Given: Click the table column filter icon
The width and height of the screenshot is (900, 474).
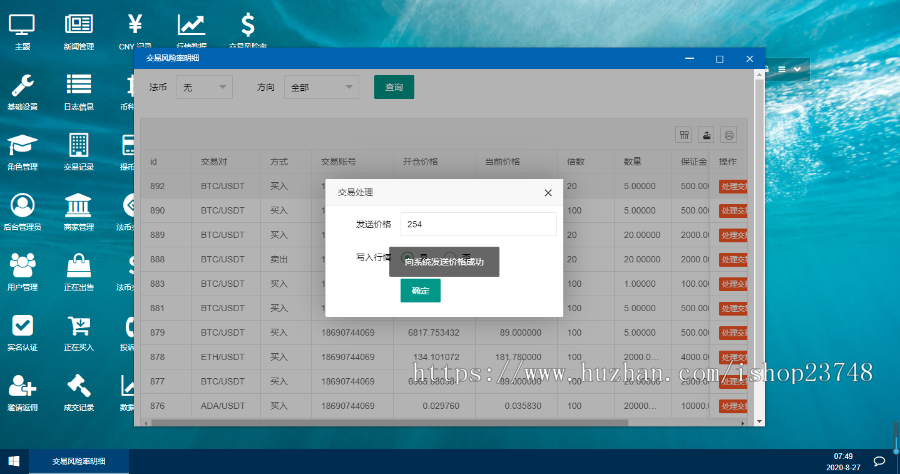Looking at the screenshot, I should (684, 135).
